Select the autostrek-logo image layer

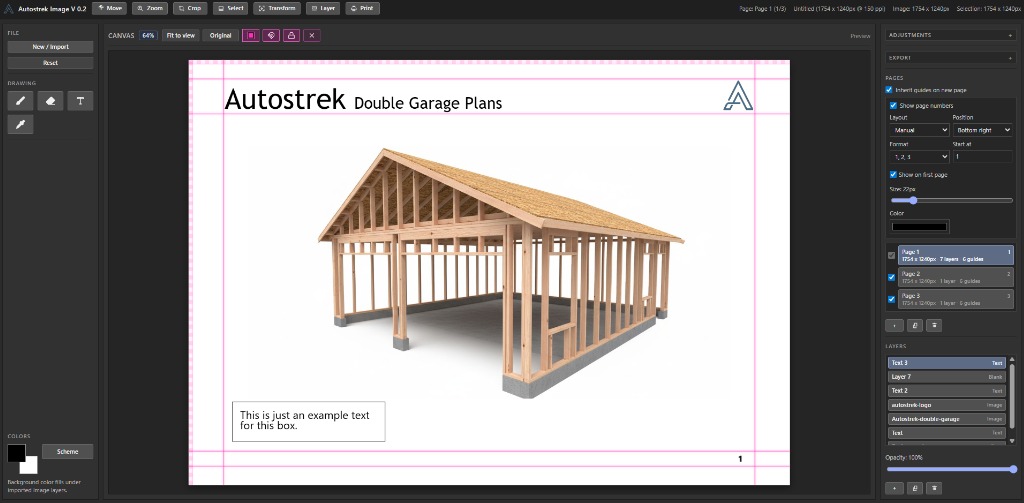pos(946,405)
